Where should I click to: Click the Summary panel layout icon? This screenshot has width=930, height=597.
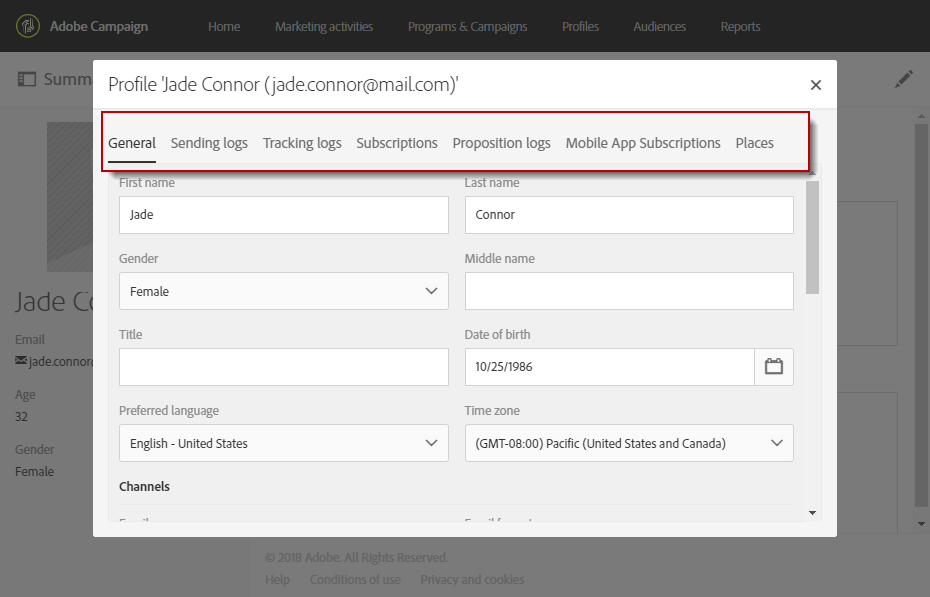[27, 79]
